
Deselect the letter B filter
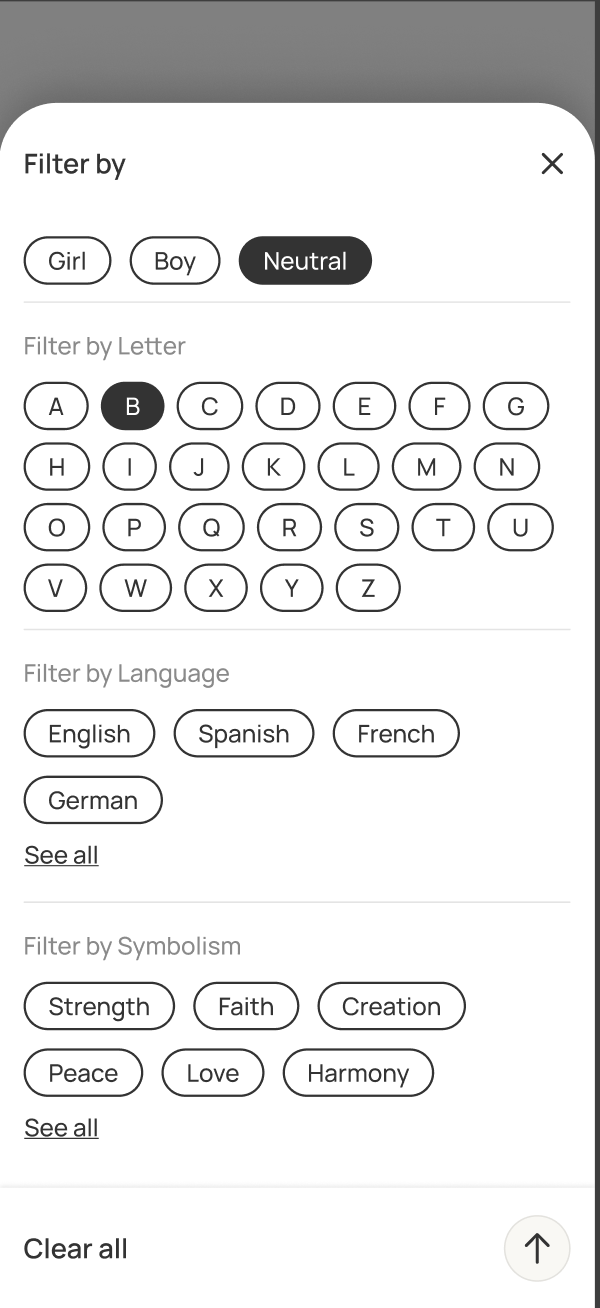(132, 407)
